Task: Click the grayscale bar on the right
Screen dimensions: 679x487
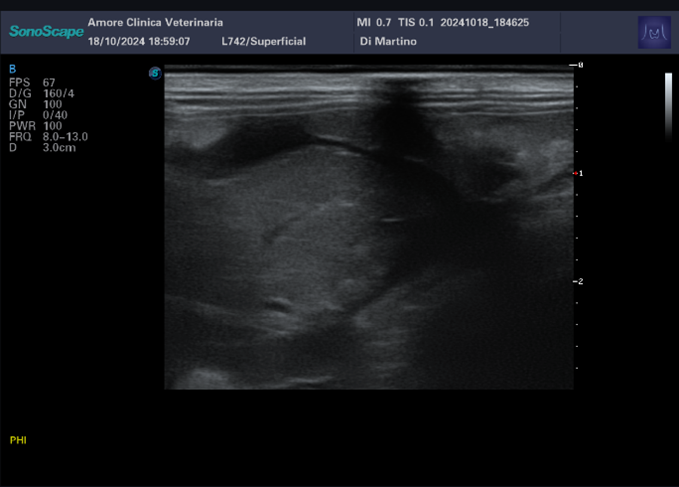Action: tap(668, 105)
